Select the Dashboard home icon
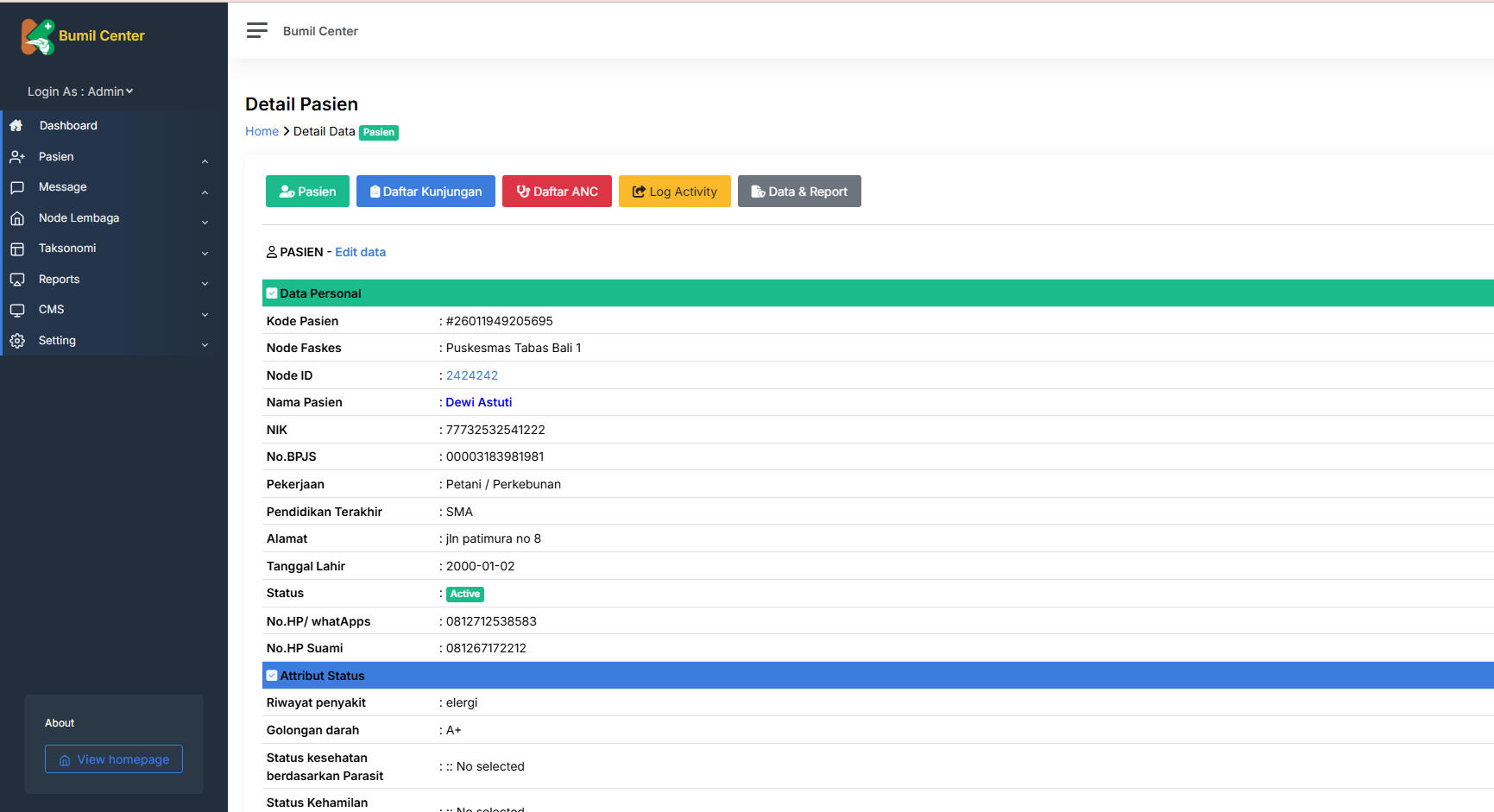The width and height of the screenshot is (1494, 812). tap(16, 125)
